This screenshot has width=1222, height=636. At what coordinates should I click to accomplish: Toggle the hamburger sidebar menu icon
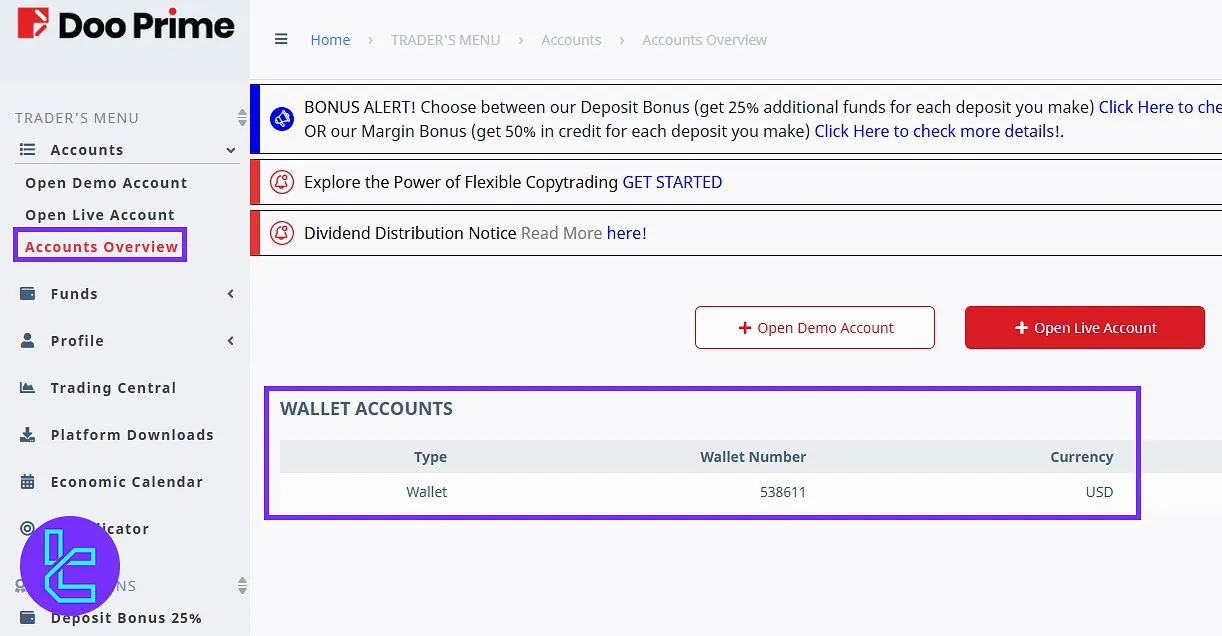pyautogui.click(x=281, y=40)
